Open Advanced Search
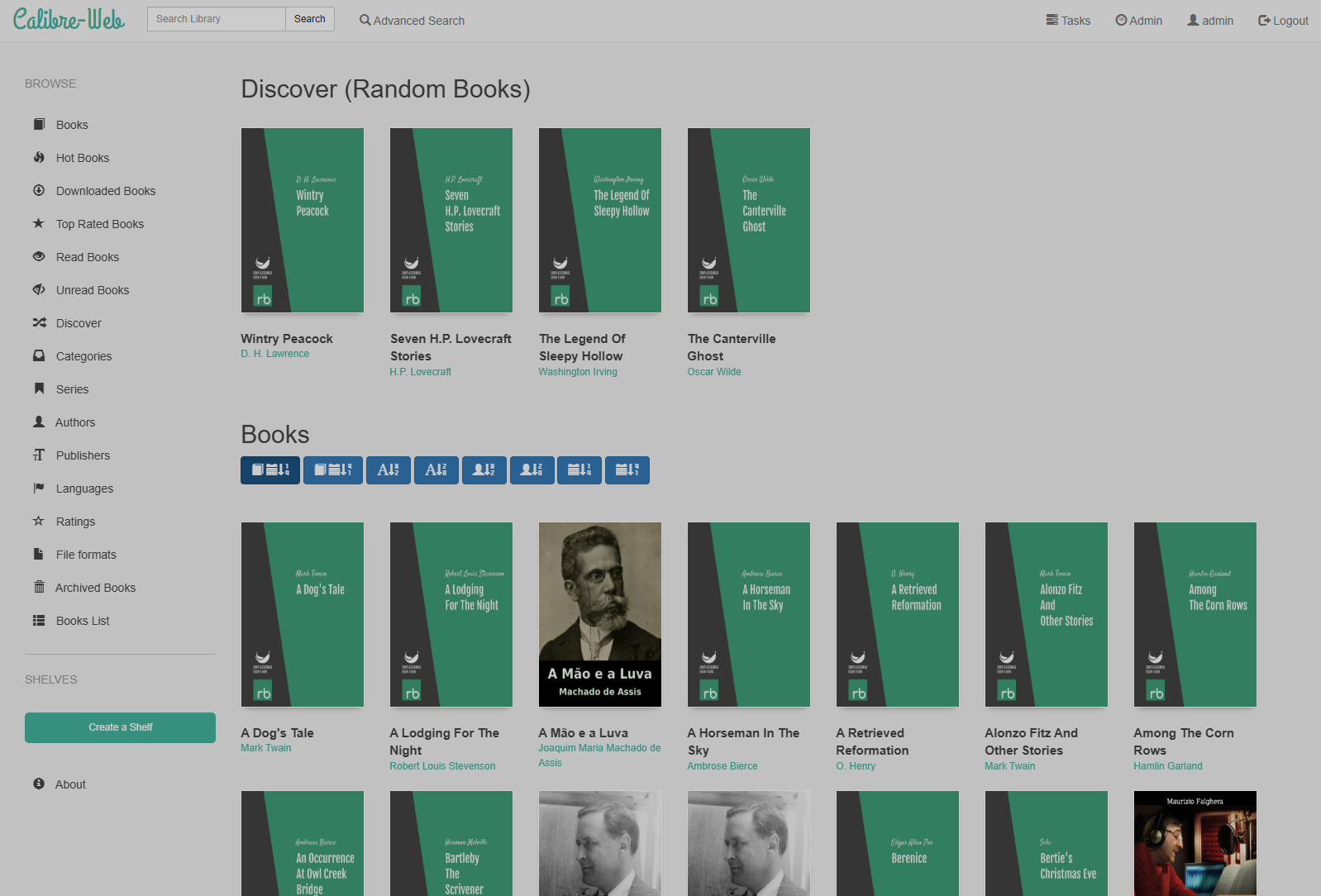The height and width of the screenshot is (896, 1321). [x=412, y=21]
